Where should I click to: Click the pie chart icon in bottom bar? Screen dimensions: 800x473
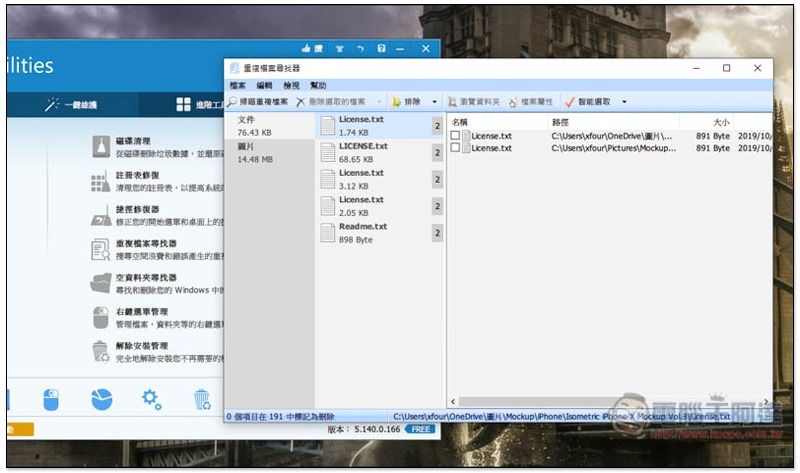point(101,400)
